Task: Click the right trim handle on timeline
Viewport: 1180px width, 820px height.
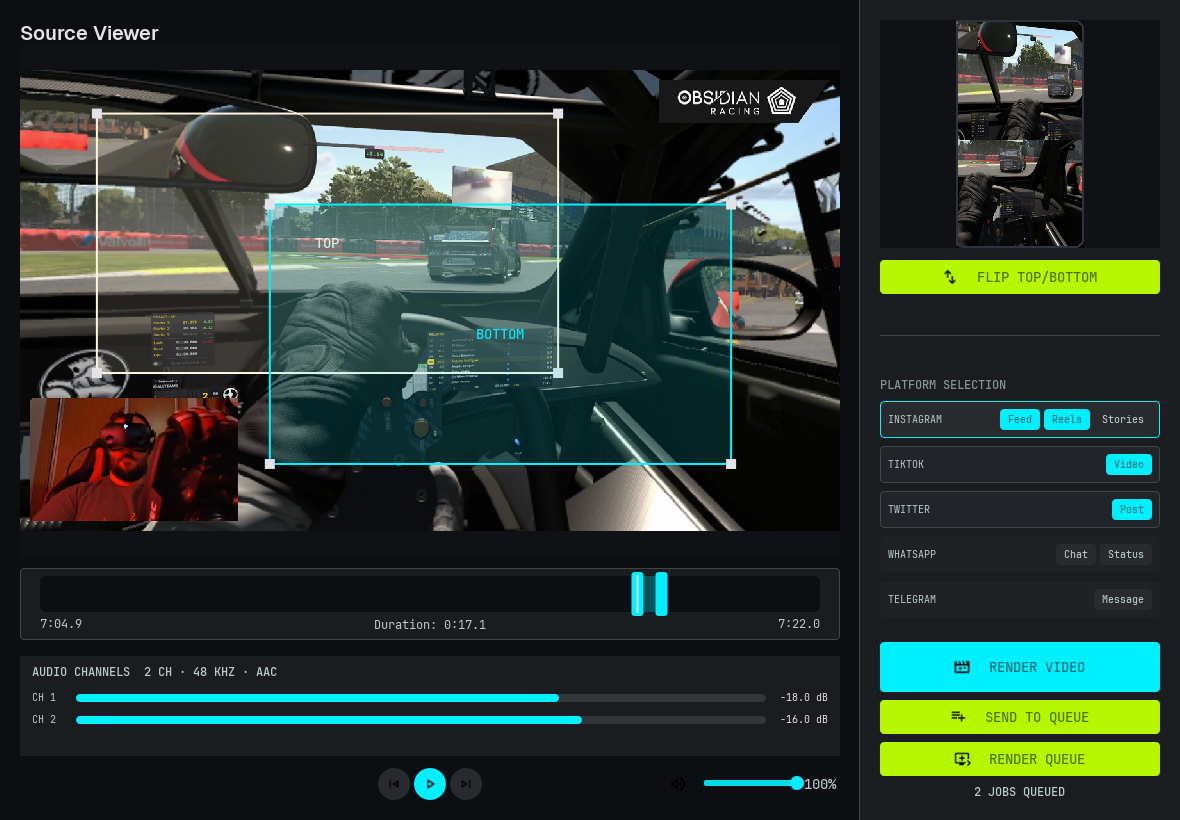Action: tap(661, 594)
